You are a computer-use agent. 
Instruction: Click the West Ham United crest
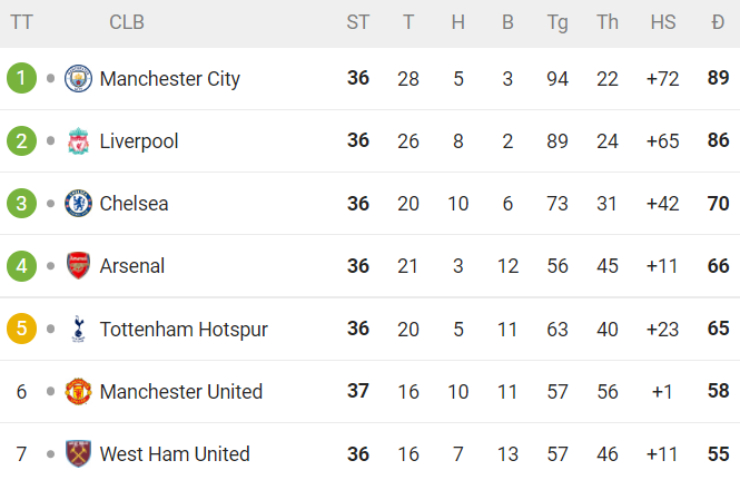click(x=78, y=454)
